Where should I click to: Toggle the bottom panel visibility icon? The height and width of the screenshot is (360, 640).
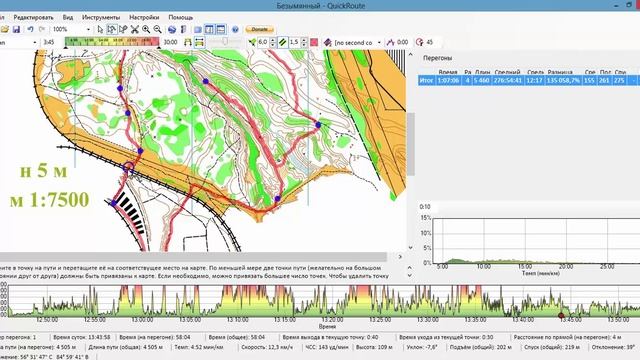(221, 29)
